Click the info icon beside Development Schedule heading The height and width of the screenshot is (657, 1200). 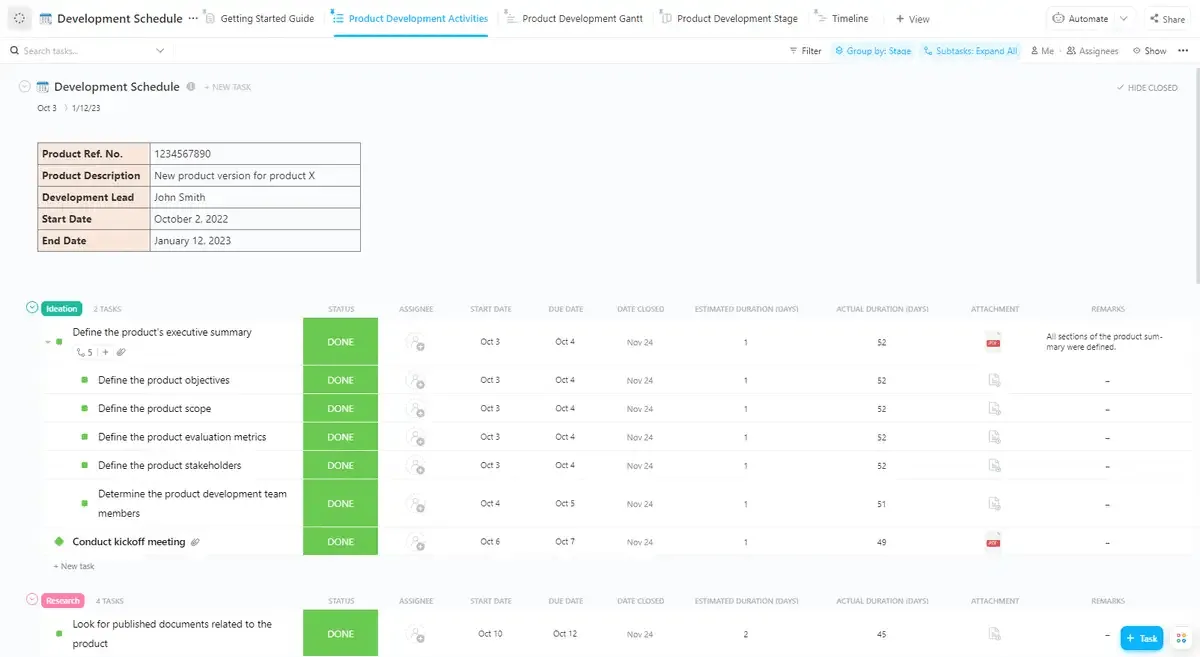point(191,87)
